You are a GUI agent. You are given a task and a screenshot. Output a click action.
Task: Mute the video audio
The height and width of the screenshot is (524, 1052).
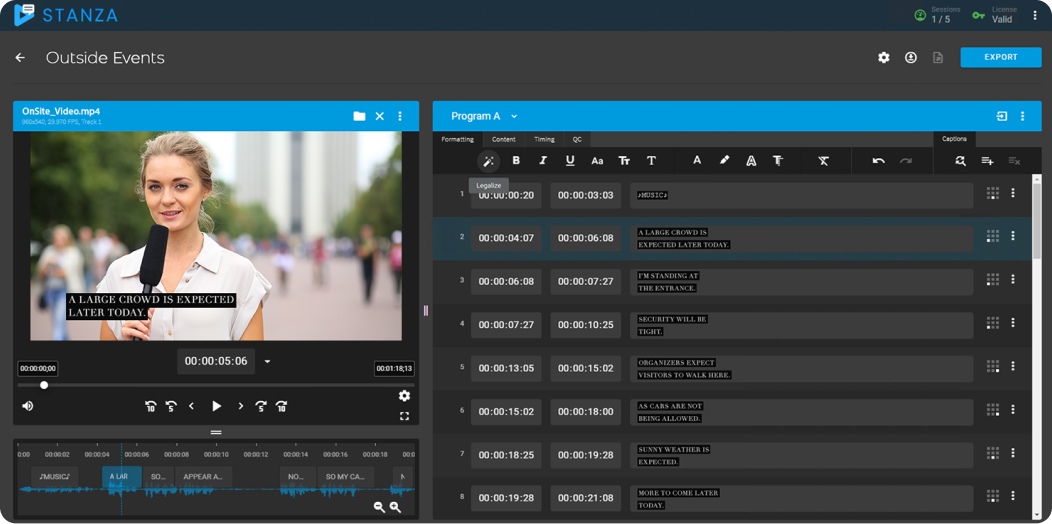(x=28, y=406)
